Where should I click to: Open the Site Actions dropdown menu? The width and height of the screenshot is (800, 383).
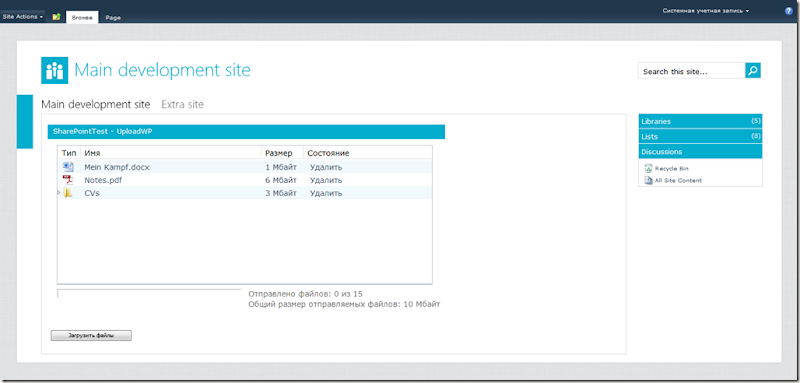tap(22, 16)
